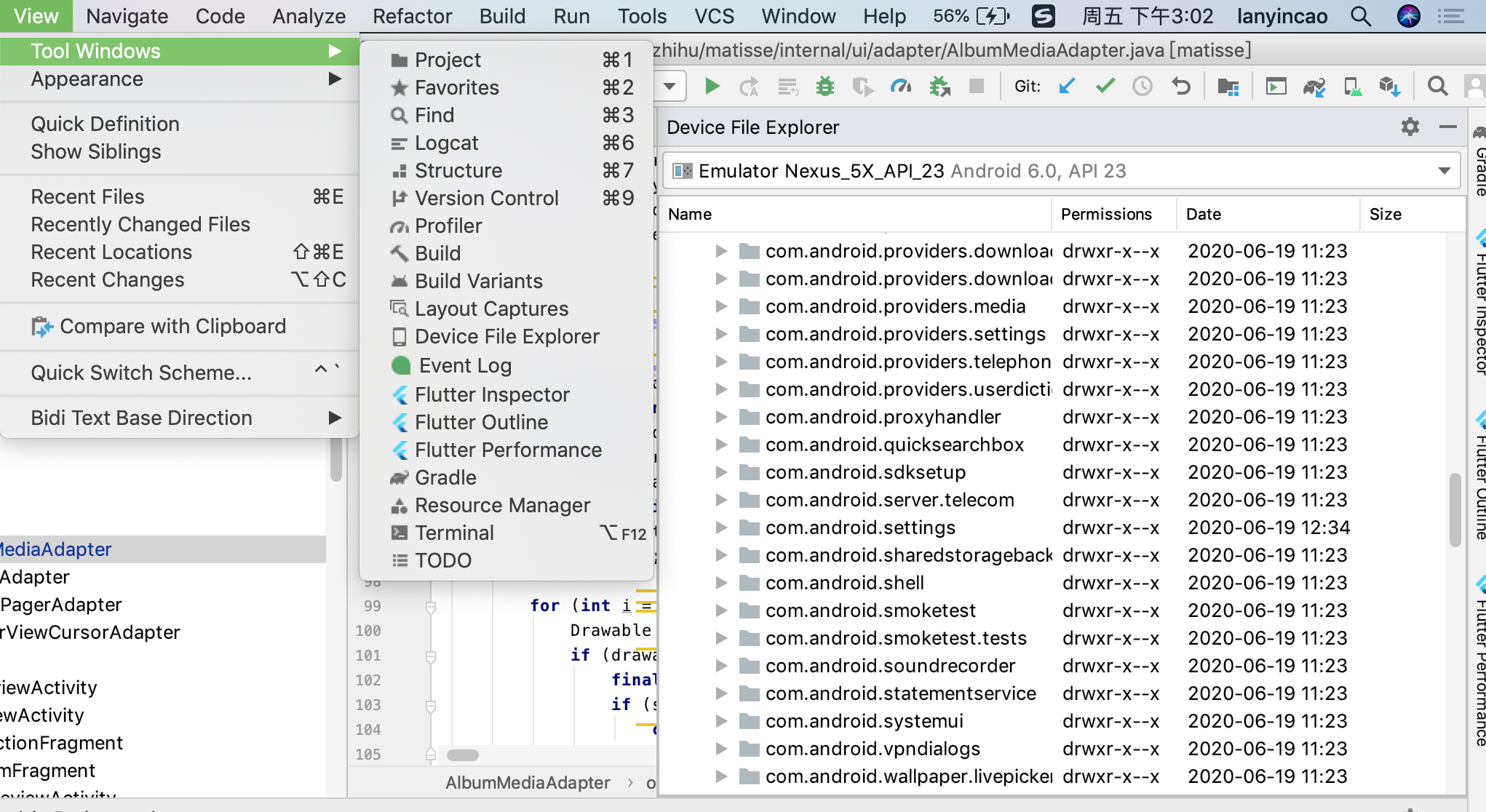
Task: Expand the com.android.providers.media folder
Action: pyautogui.click(x=719, y=306)
